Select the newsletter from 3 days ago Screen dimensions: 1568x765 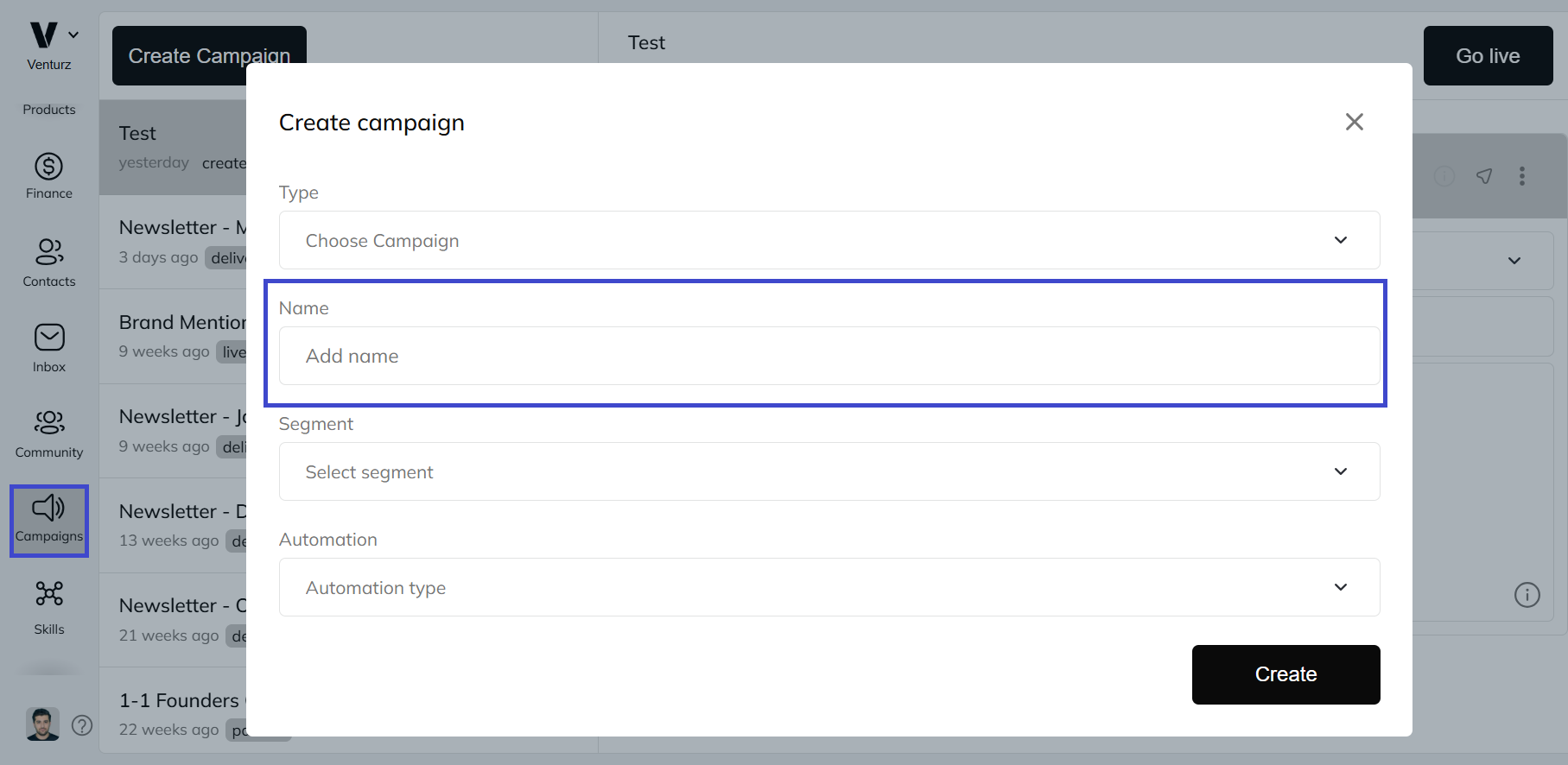coord(173,242)
